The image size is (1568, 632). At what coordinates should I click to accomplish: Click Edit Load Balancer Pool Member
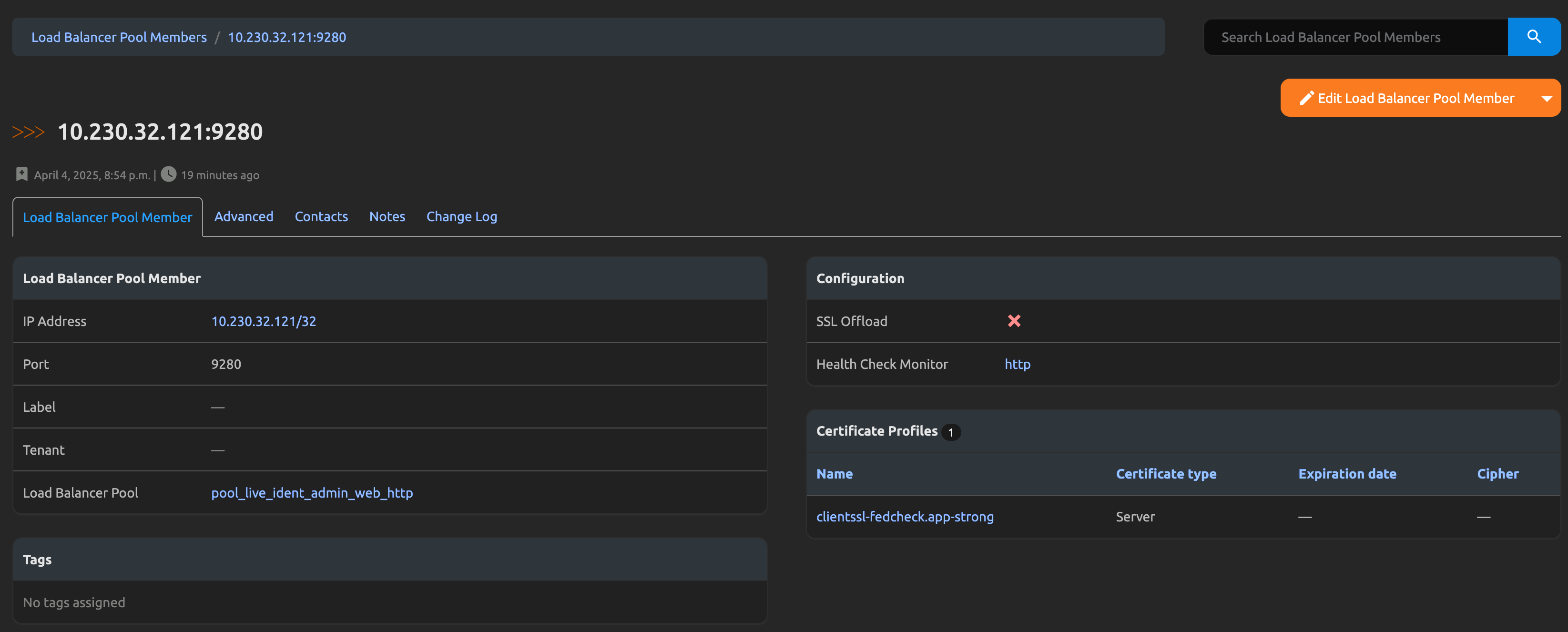point(1407,98)
